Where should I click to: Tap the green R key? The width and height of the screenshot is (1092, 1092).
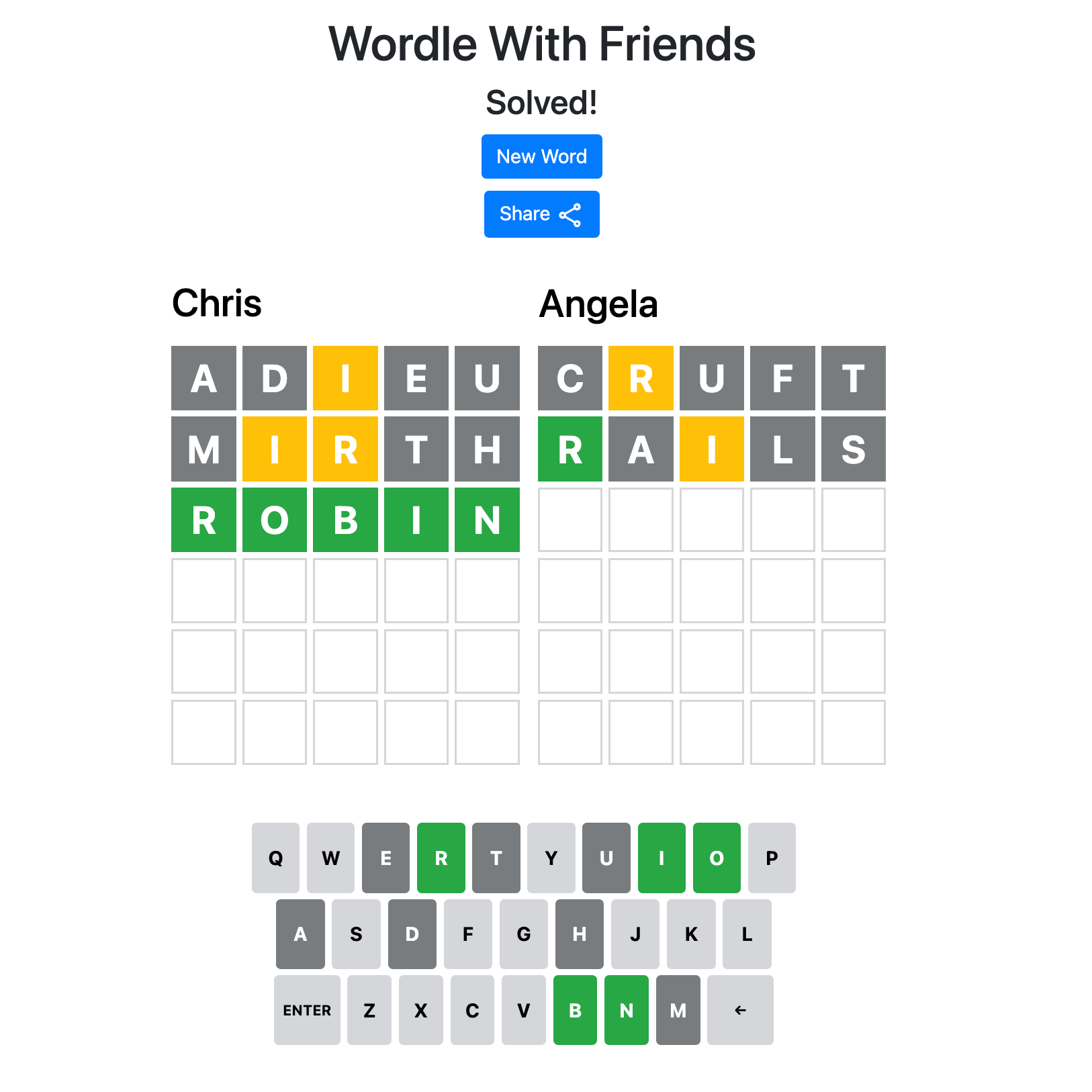[x=441, y=858]
